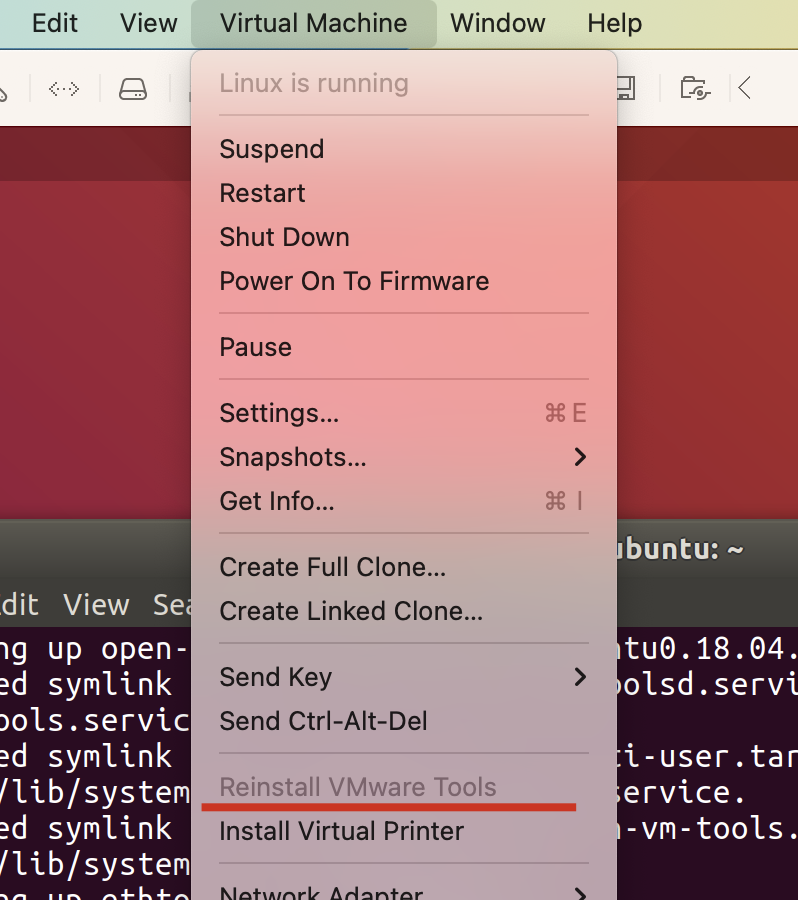The image size is (798, 900).
Task: Open the shared folders toolbar icon
Action: coord(695,88)
